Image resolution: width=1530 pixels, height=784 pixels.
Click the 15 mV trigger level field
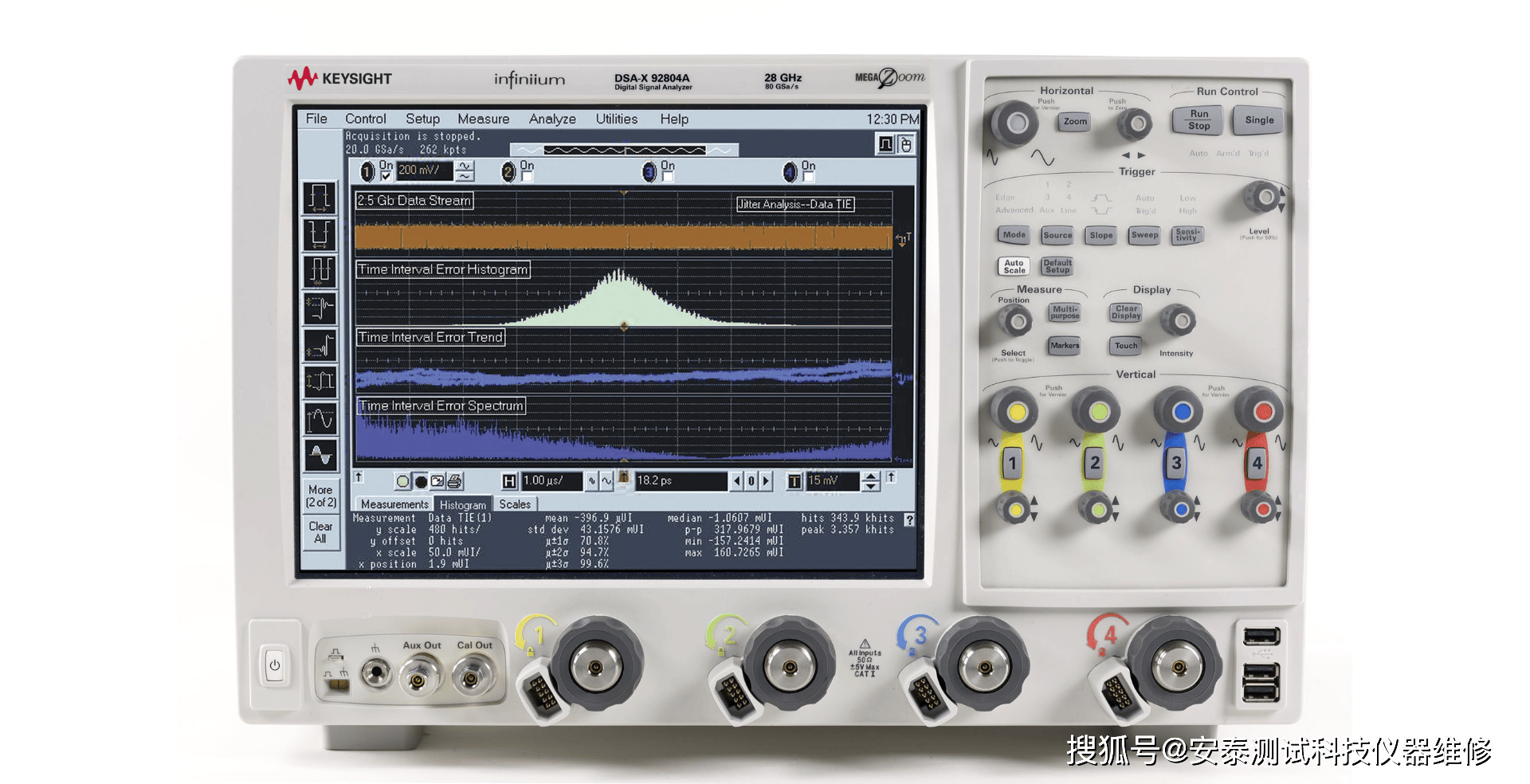[834, 481]
